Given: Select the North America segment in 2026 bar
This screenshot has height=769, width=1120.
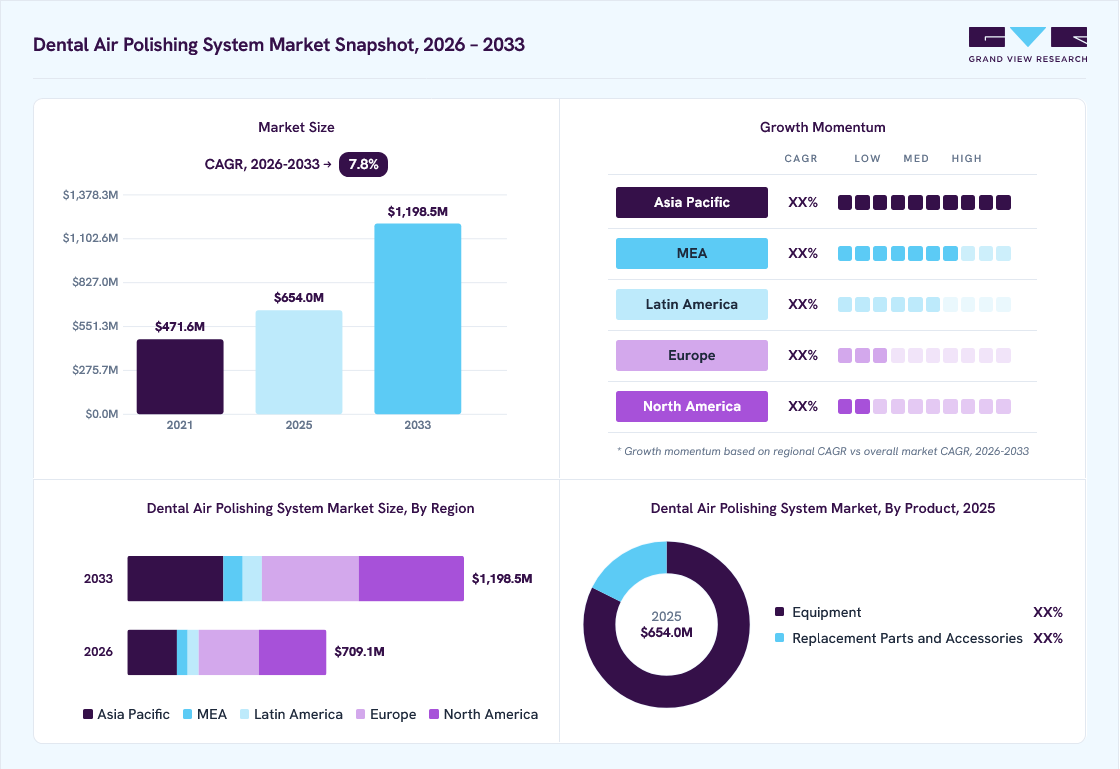Looking at the screenshot, I should (293, 652).
